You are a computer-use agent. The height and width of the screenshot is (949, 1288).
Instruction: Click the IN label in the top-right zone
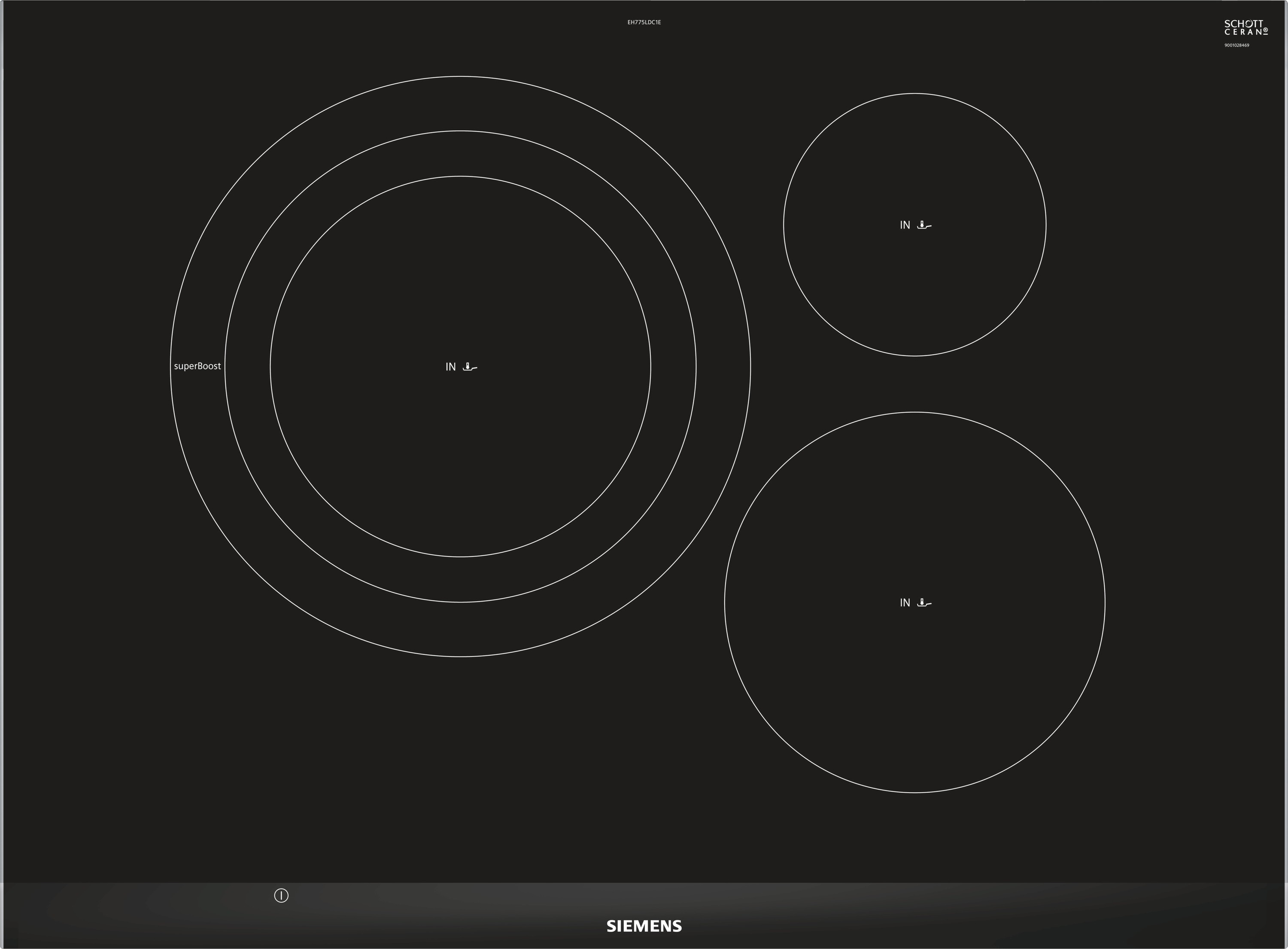(905, 225)
